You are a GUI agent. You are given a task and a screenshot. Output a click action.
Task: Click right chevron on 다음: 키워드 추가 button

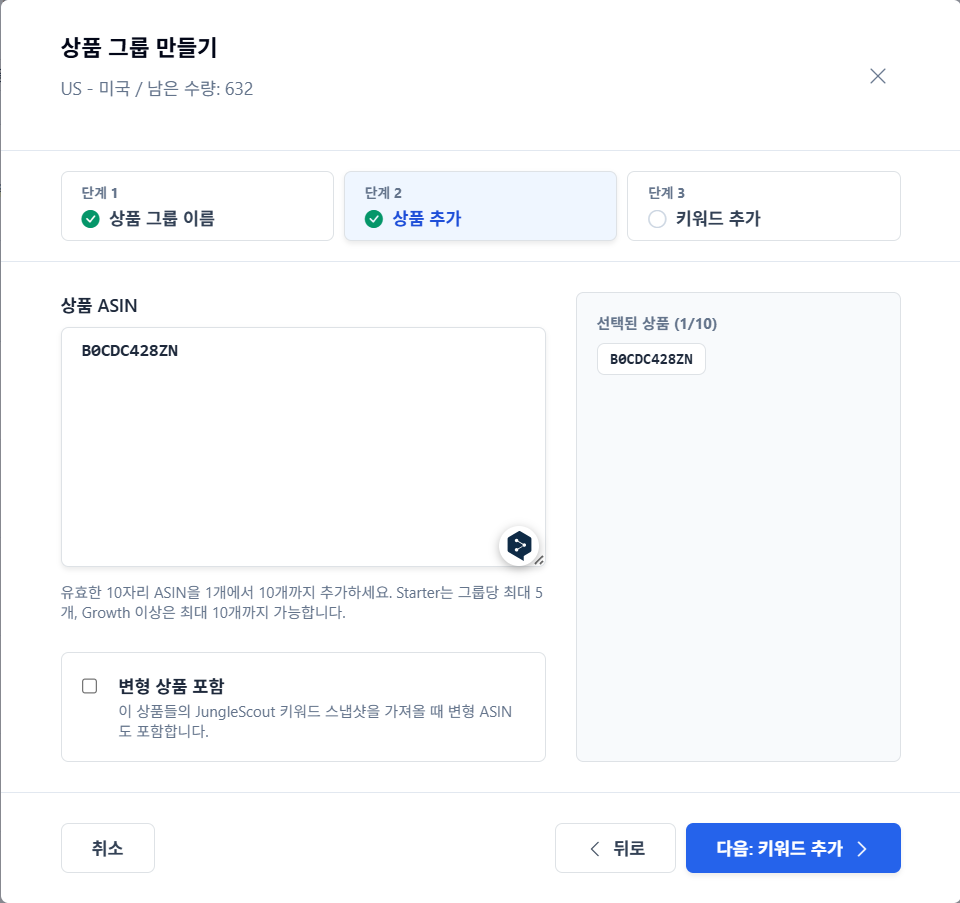[862, 849]
